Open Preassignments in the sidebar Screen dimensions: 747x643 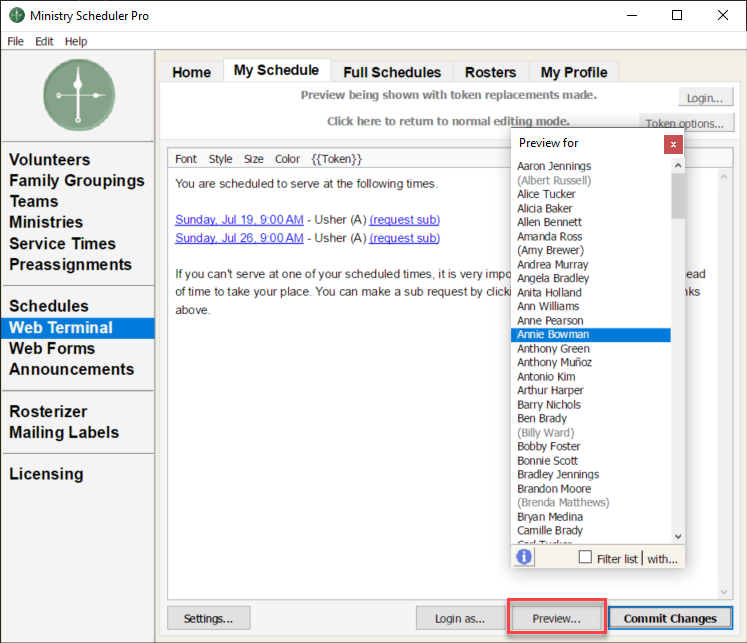click(x=71, y=264)
